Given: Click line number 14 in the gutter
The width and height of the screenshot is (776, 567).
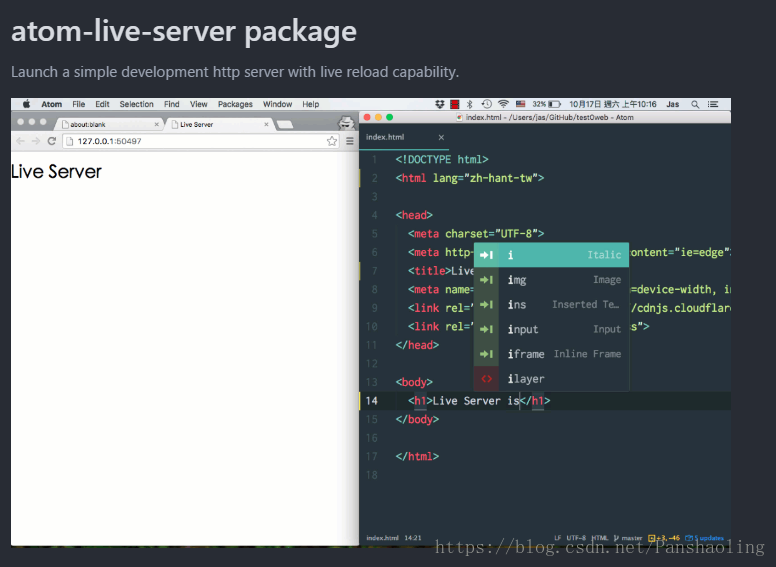Looking at the screenshot, I should point(372,401).
